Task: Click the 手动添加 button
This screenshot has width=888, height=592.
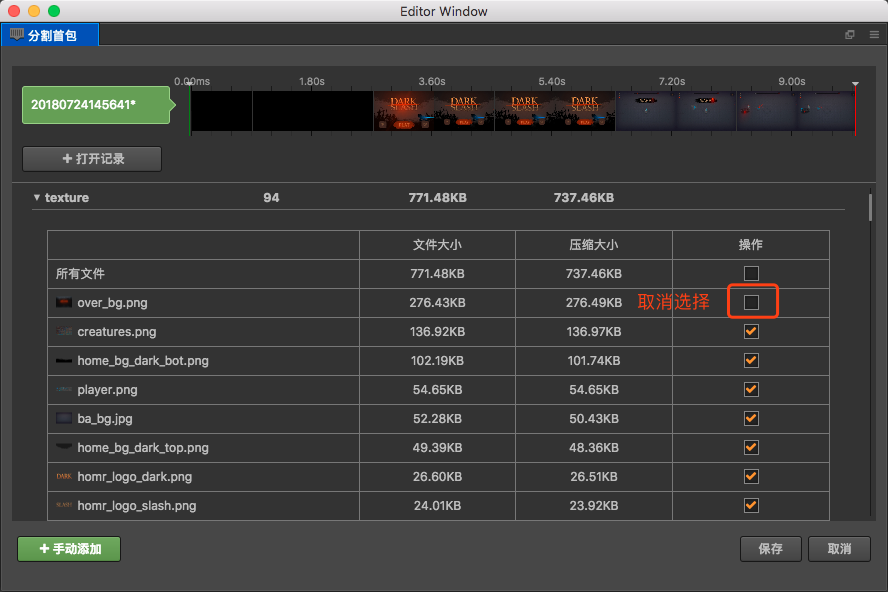Action: (x=69, y=549)
